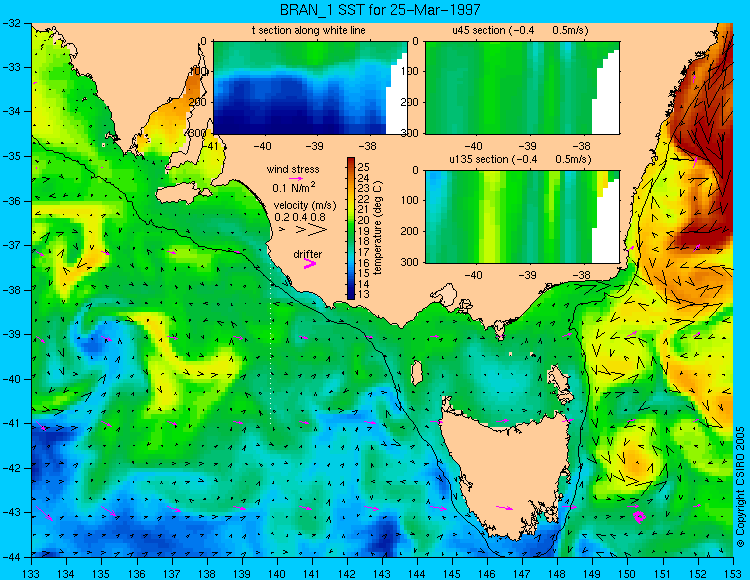Click longitude axis label '140'
The width and height of the screenshot is (750, 580).
coord(277,574)
